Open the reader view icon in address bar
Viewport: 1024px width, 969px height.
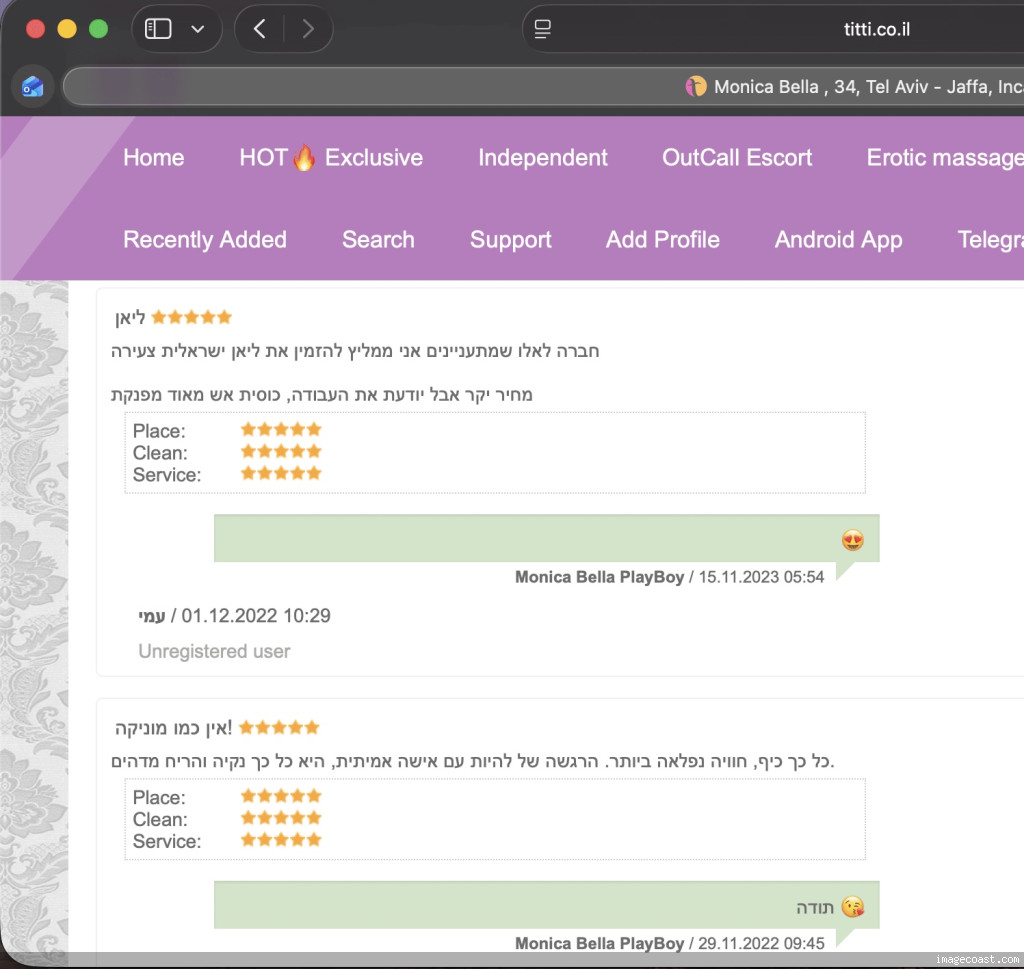[x=543, y=29]
